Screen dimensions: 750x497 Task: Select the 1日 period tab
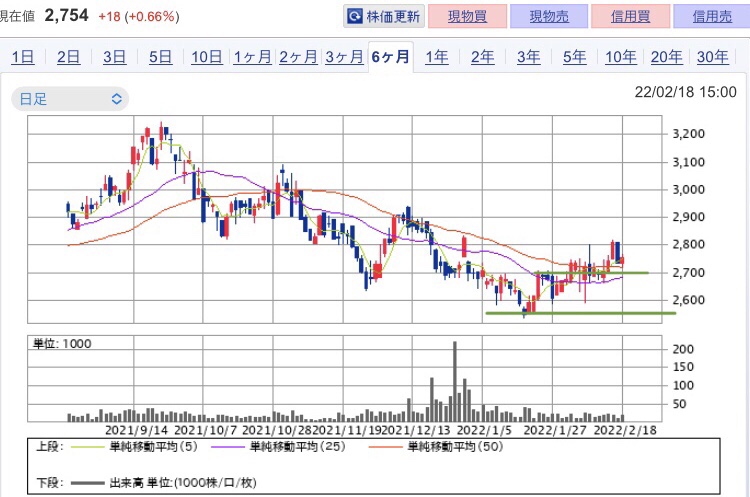(x=22, y=57)
